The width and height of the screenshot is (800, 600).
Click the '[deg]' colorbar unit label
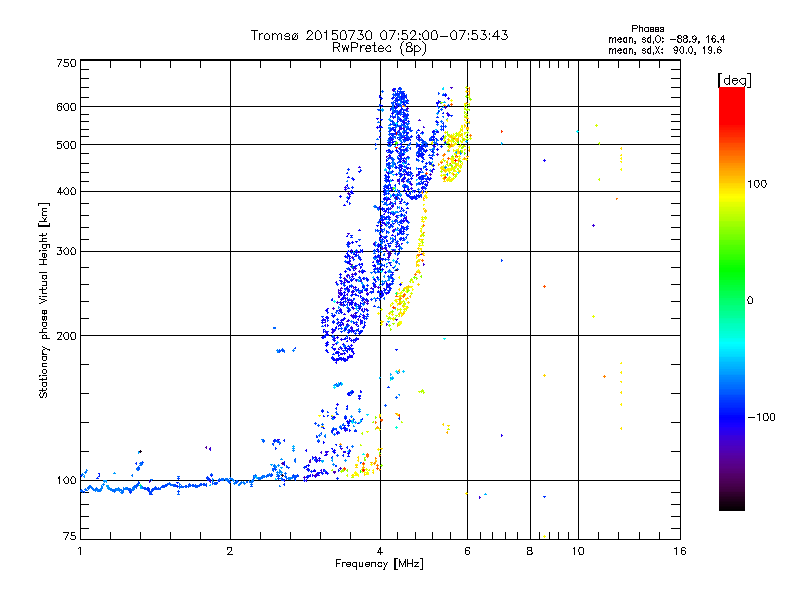(734, 80)
